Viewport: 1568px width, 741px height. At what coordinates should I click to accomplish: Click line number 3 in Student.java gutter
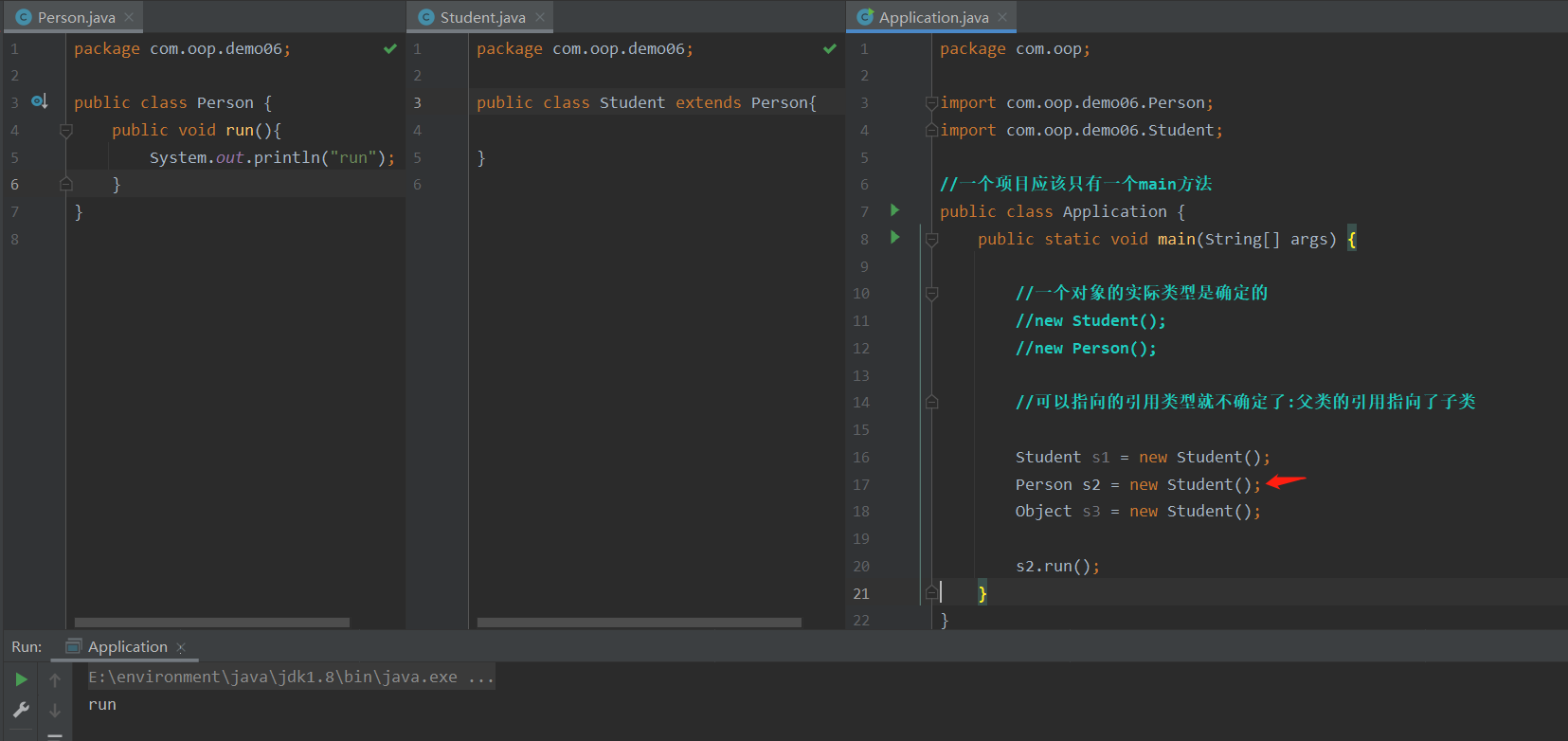417,102
